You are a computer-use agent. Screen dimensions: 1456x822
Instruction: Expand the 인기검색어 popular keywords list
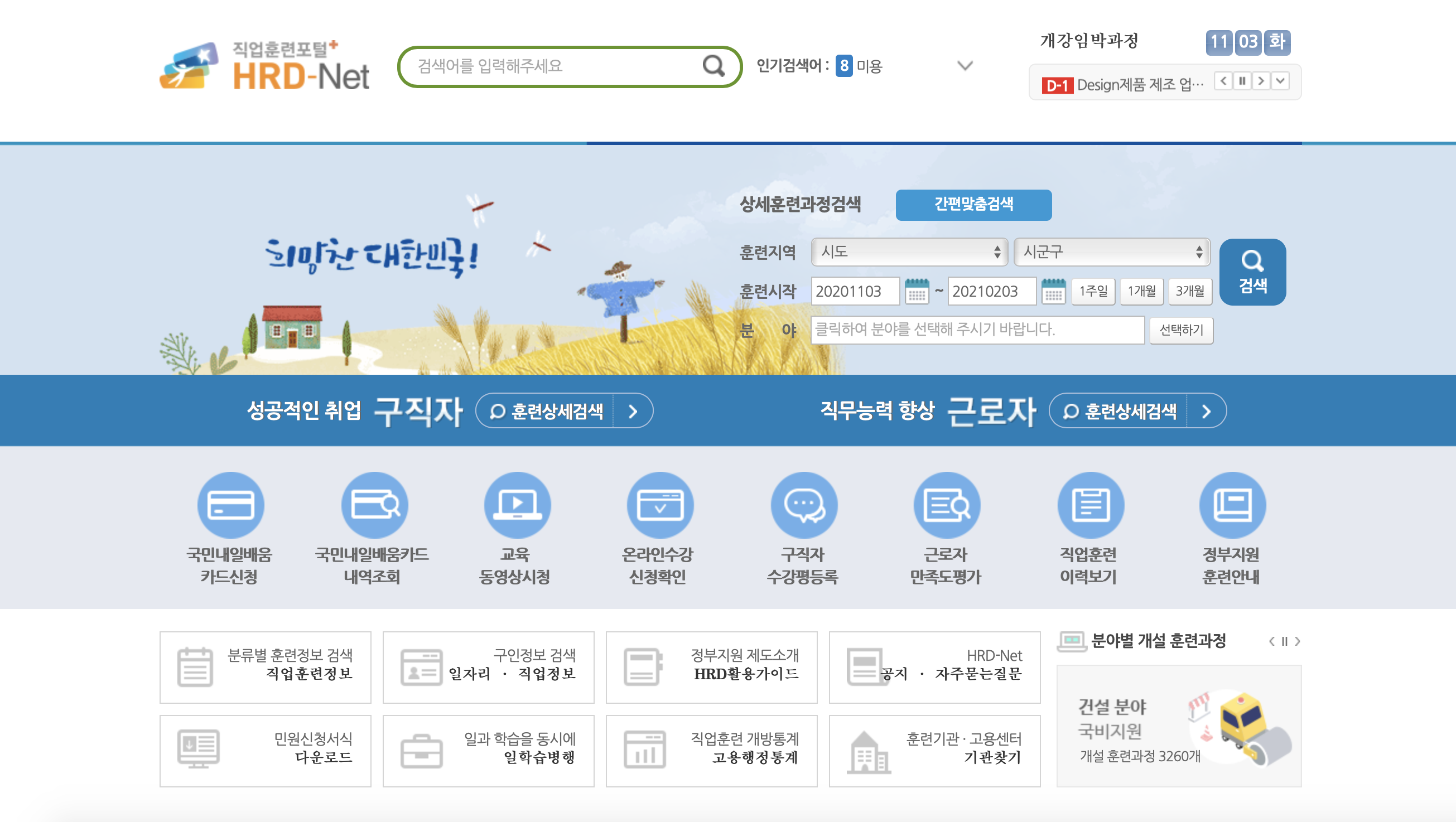965,66
